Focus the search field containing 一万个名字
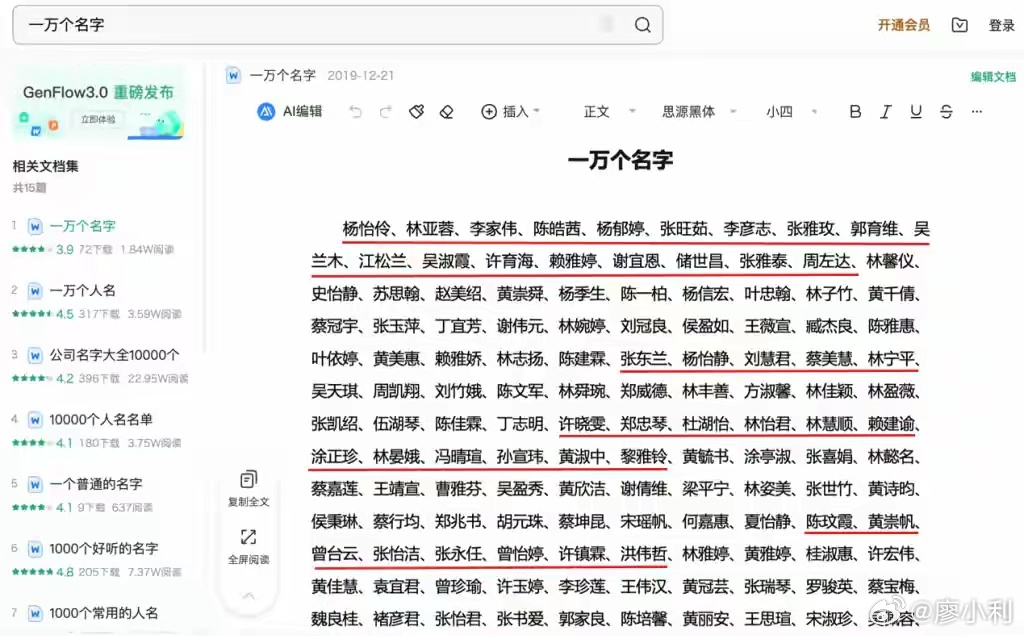This screenshot has height=636, width=1024. pyautogui.click(x=338, y=25)
